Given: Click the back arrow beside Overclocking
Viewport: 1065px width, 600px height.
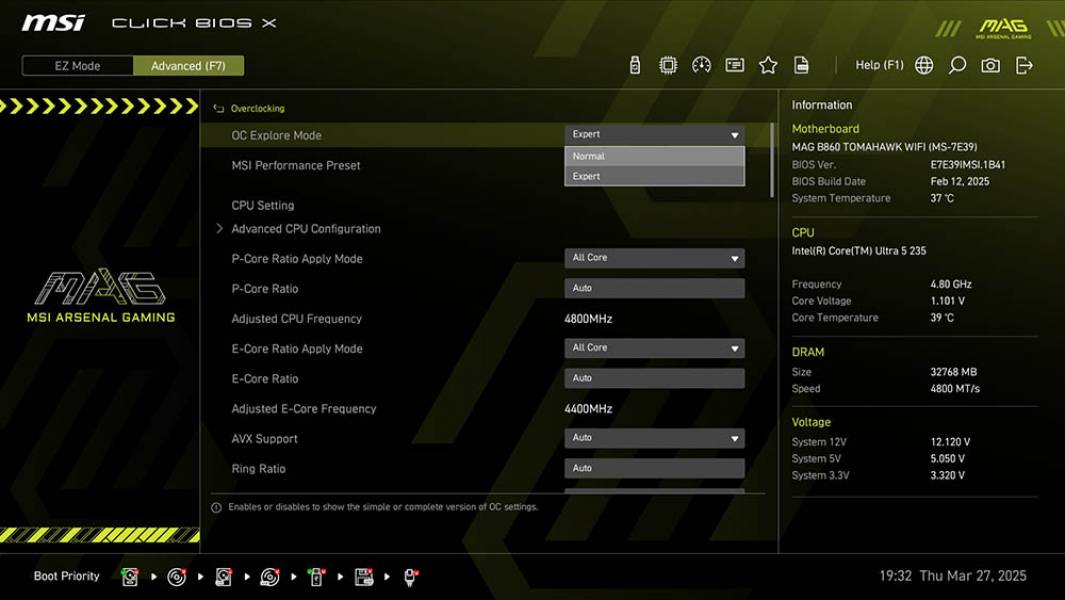Looking at the screenshot, I should (218, 109).
